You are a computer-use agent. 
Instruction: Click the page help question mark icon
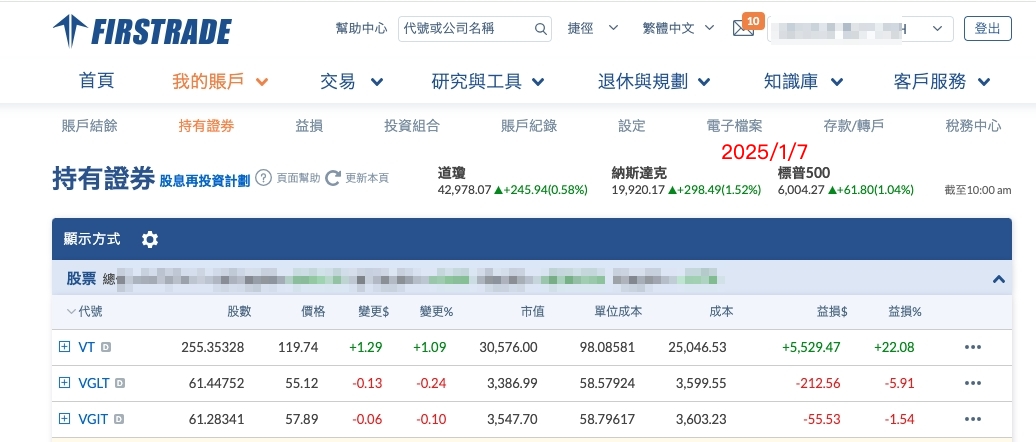(264, 178)
